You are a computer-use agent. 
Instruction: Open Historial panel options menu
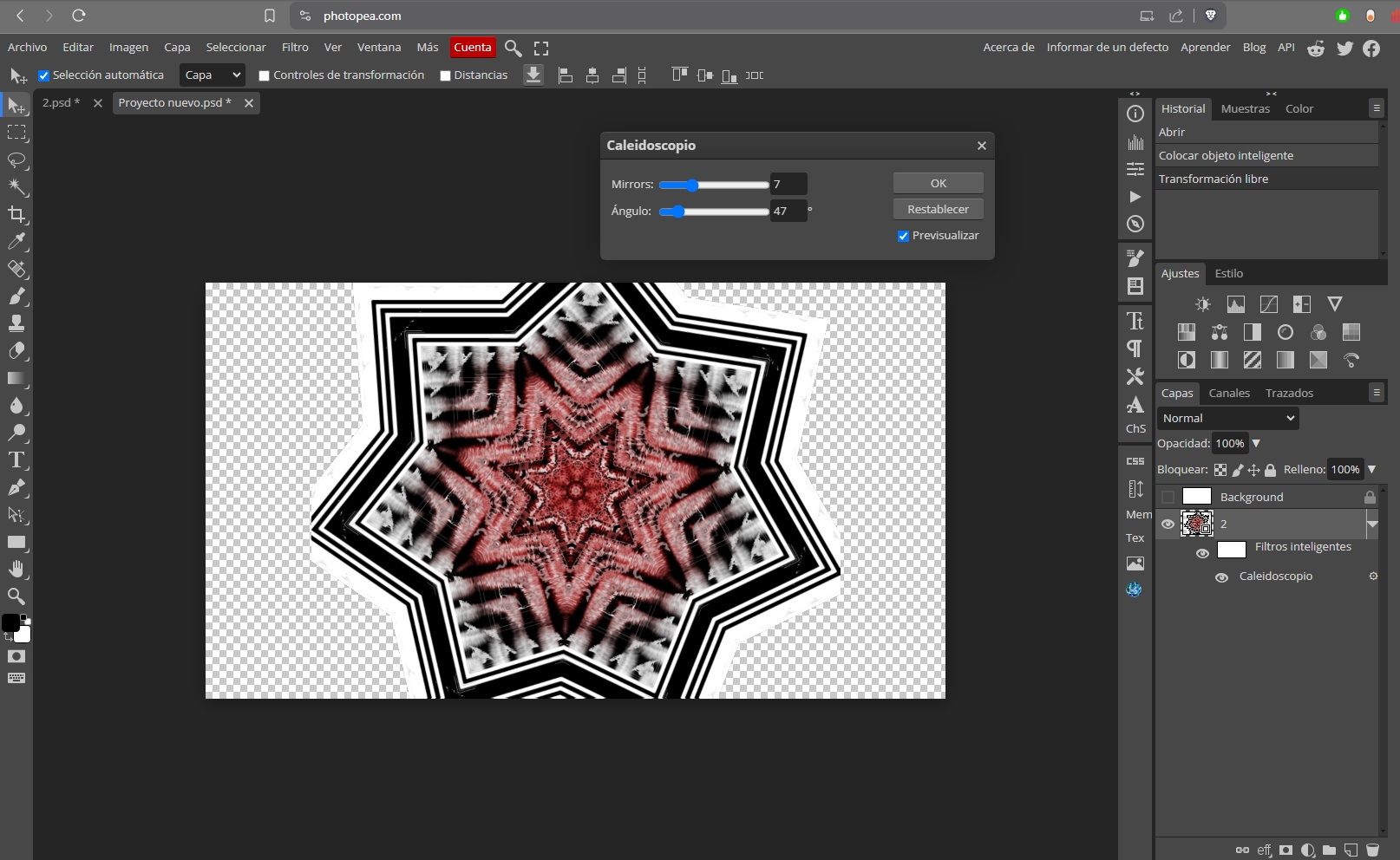click(1376, 107)
